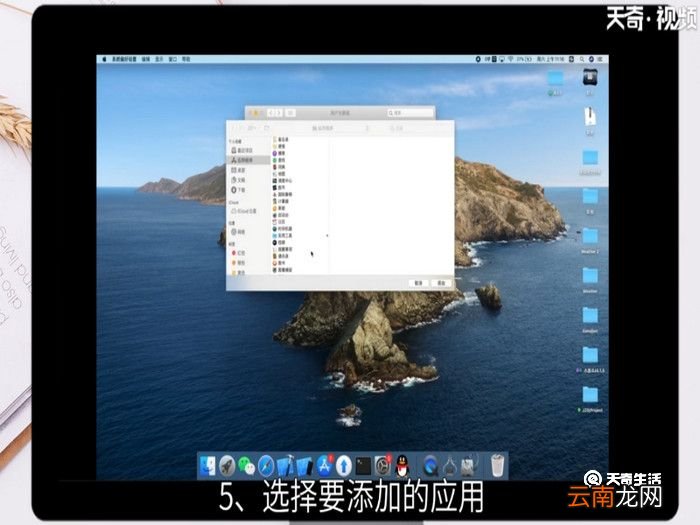This screenshot has height=525, width=700.
Task: Select purple 播客 app in the list
Action: (x=279, y=153)
